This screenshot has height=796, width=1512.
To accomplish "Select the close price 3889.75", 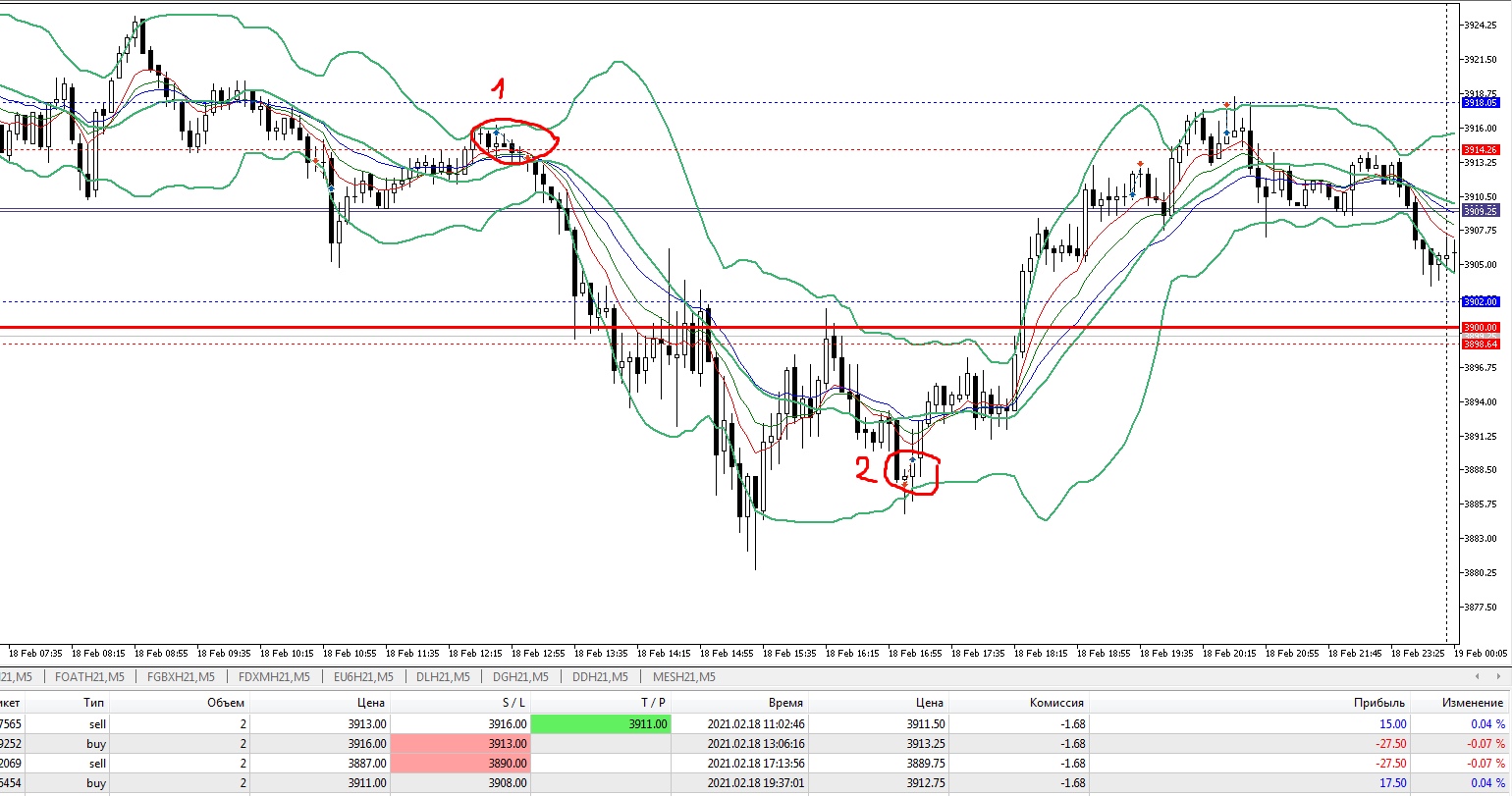I will tap(925, 763).
